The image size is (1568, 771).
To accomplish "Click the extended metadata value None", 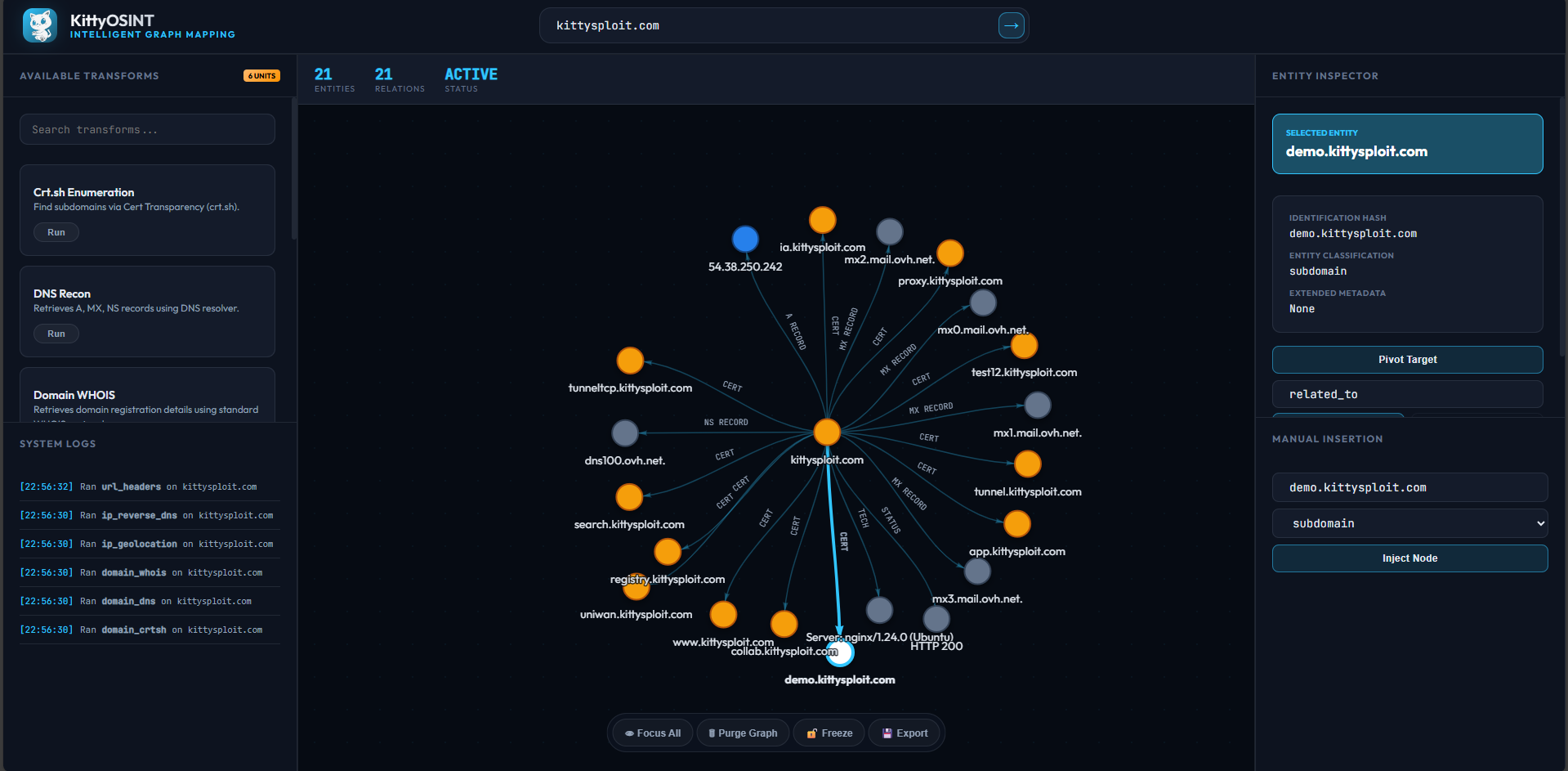I will point(1302,309).
